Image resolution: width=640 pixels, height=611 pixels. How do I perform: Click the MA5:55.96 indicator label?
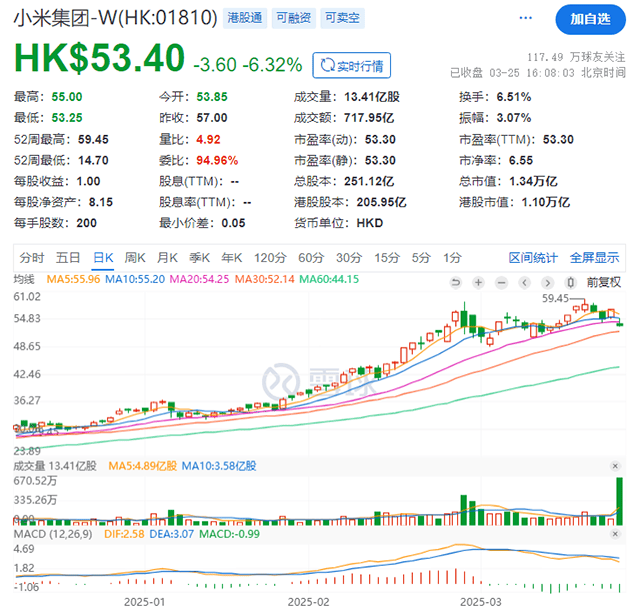[x=73, y=280]
